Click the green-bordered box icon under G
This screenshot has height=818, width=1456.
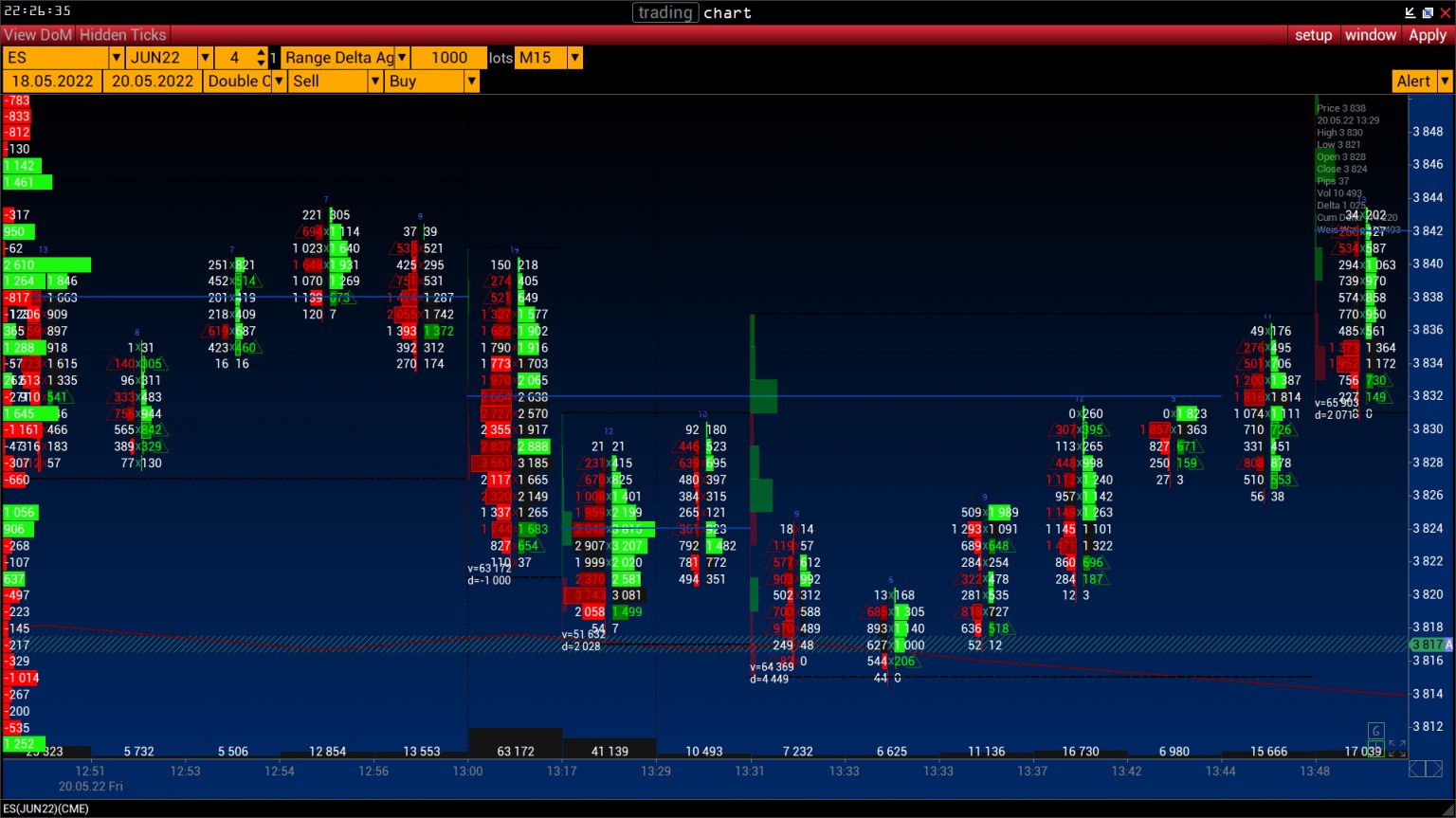(1375, 748)
